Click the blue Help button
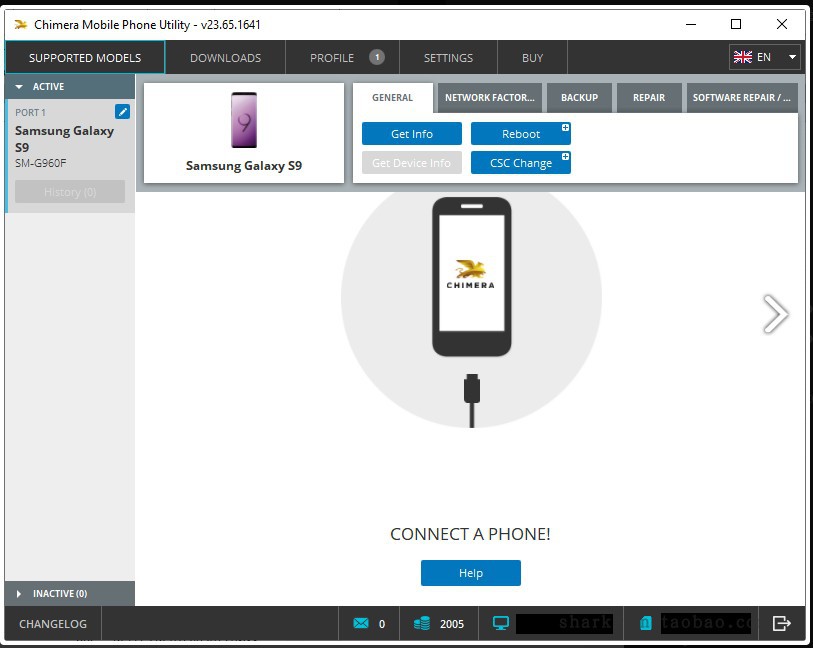 tap(470, 573)
